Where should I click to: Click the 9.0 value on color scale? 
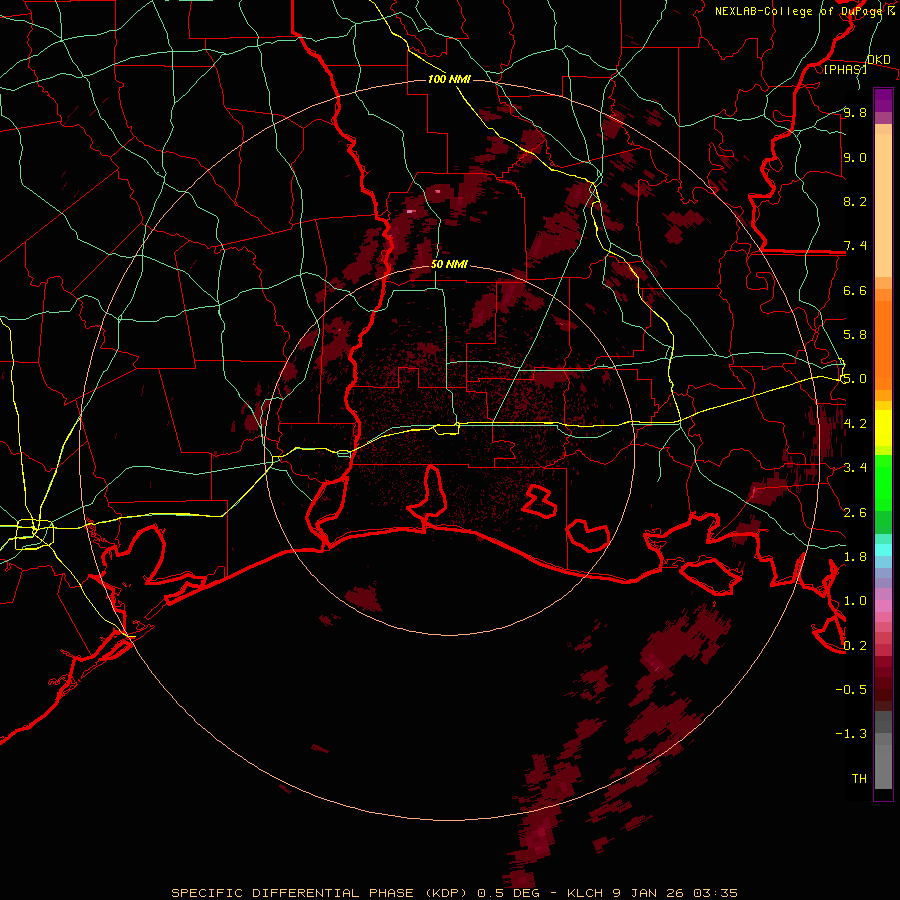[x=855, y=157]
